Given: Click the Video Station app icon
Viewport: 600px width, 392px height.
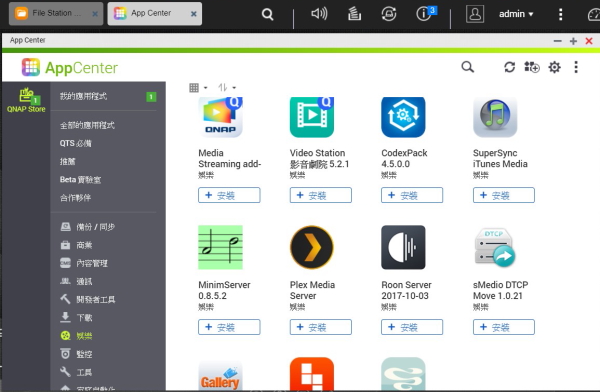Looking at the screenshot, I should [x=312, y=117].
